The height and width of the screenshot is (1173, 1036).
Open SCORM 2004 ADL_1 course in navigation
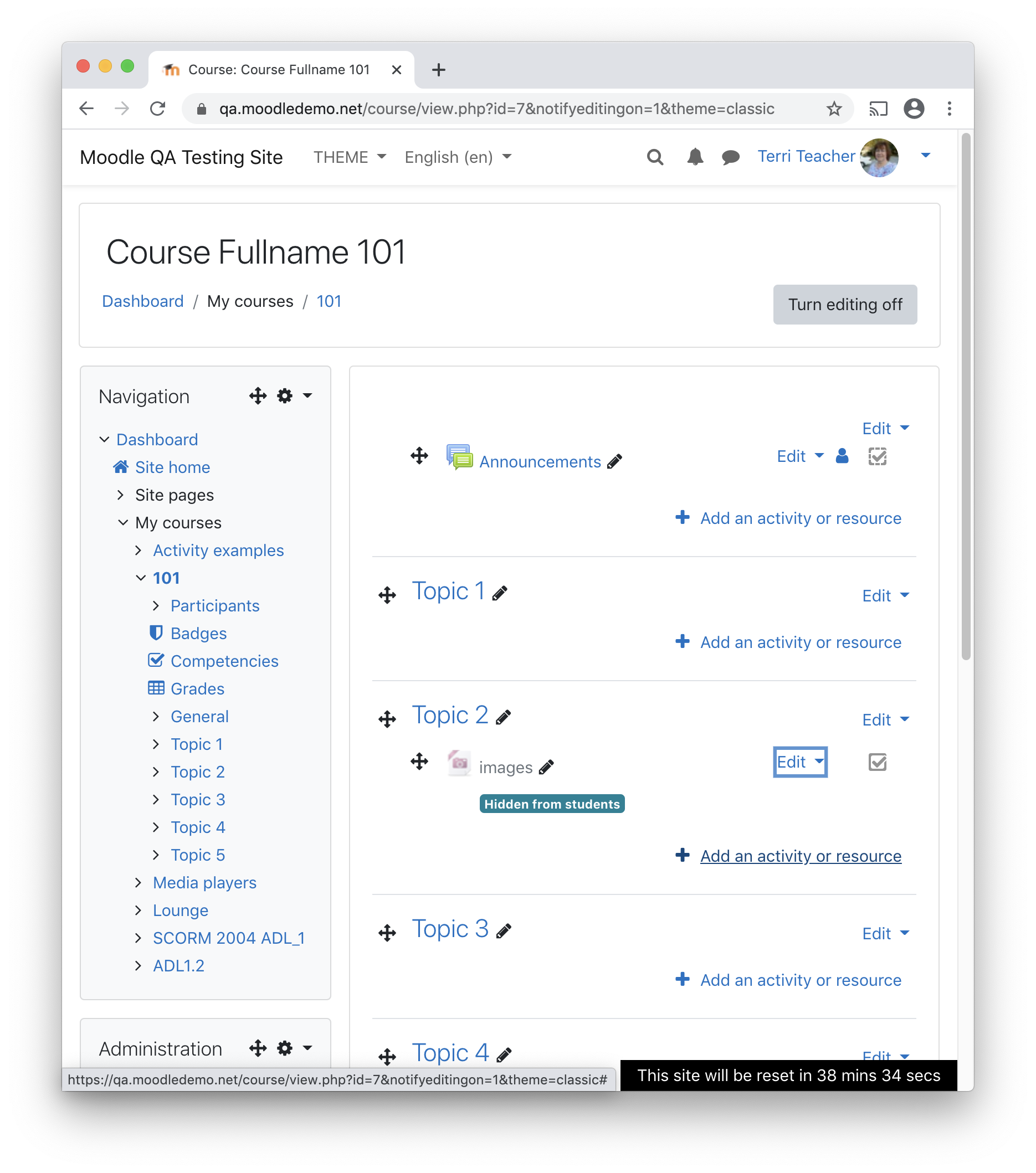228,938
